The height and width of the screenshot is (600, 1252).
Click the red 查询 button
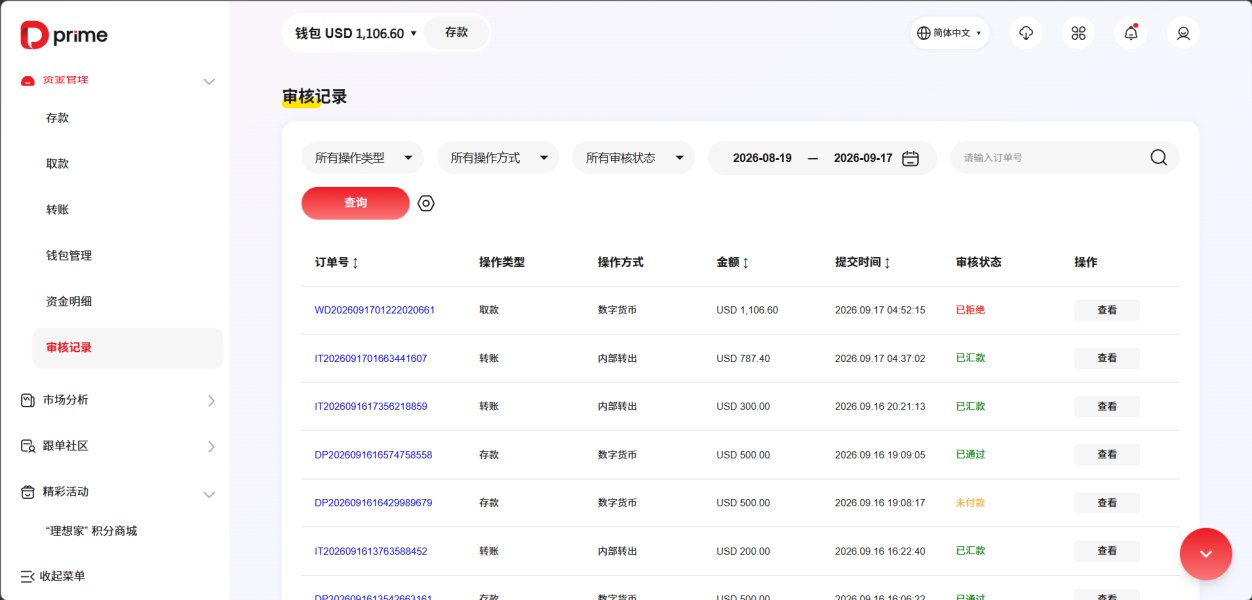click(x=355, y=203)
